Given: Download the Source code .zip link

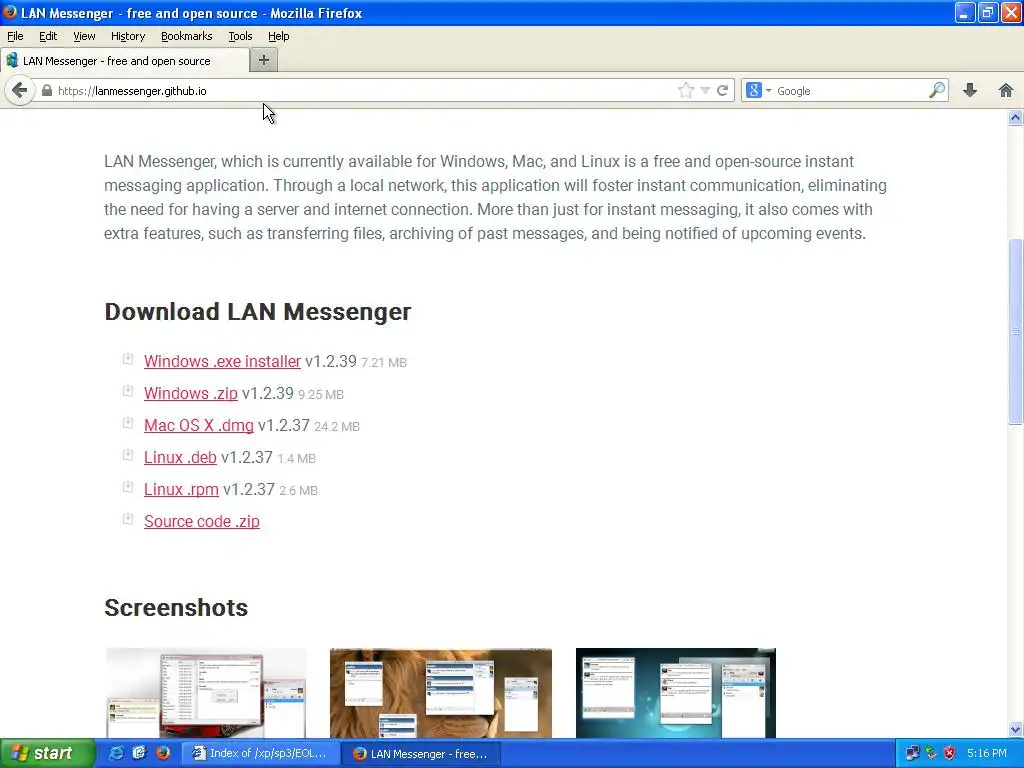Looking at the screenshot, I should (x=202, y=521).
